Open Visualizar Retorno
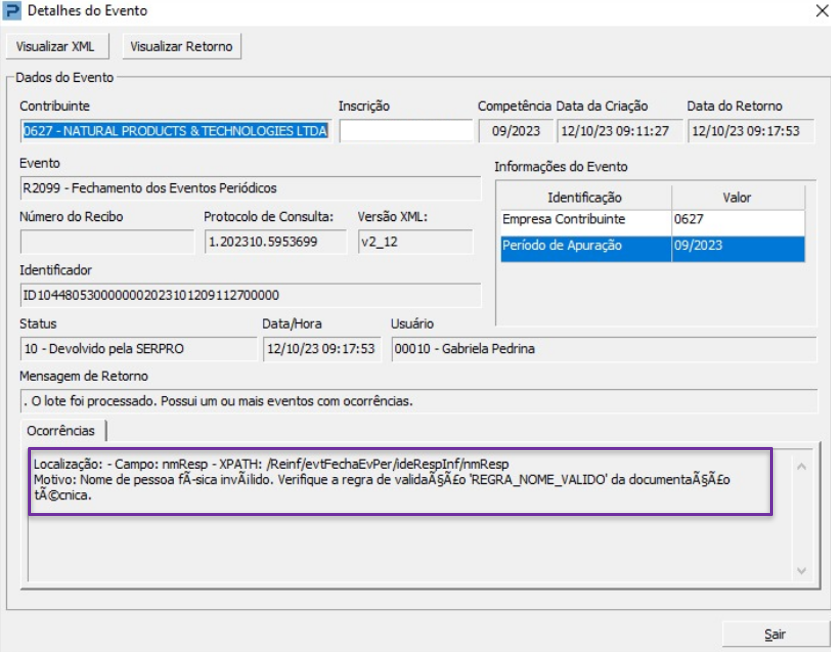 (181, 46)
